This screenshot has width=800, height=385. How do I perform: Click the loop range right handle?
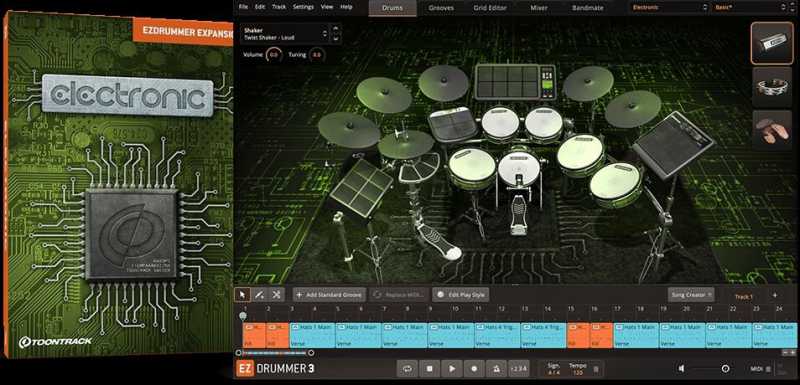click(x=311, y=353)
